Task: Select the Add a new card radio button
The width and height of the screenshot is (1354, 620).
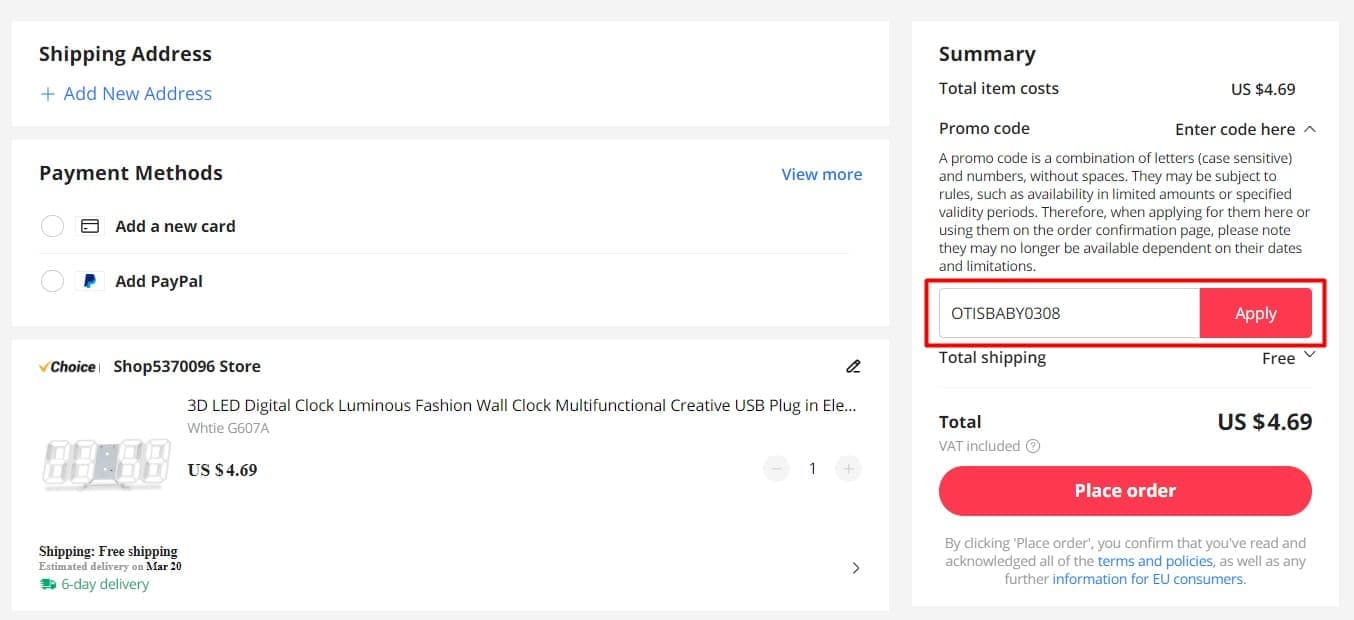Action: pyautogui.click(x=52, y=226)
